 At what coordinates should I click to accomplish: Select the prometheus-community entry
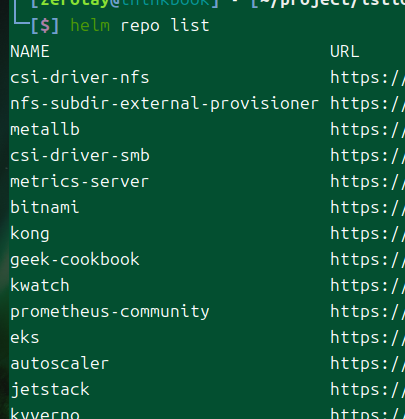click(110, 312)
